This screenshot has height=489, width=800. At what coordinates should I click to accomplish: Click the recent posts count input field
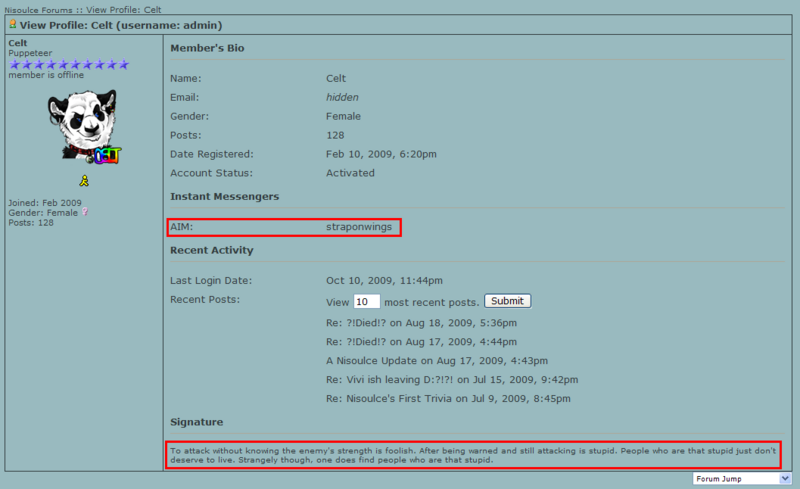point(366,301)
